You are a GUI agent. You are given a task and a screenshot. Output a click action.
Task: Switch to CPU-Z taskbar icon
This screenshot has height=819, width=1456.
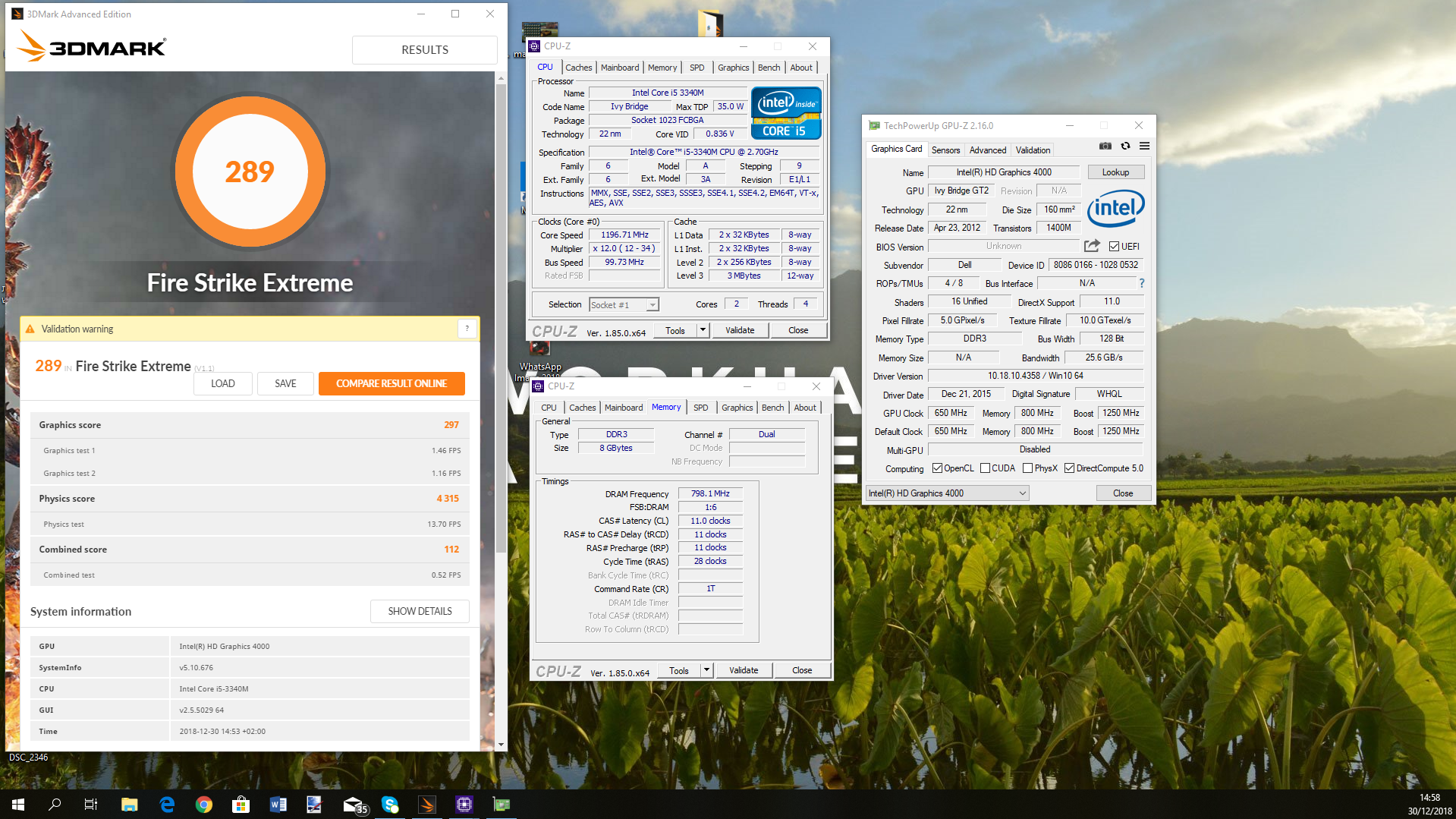pos(464,805)
